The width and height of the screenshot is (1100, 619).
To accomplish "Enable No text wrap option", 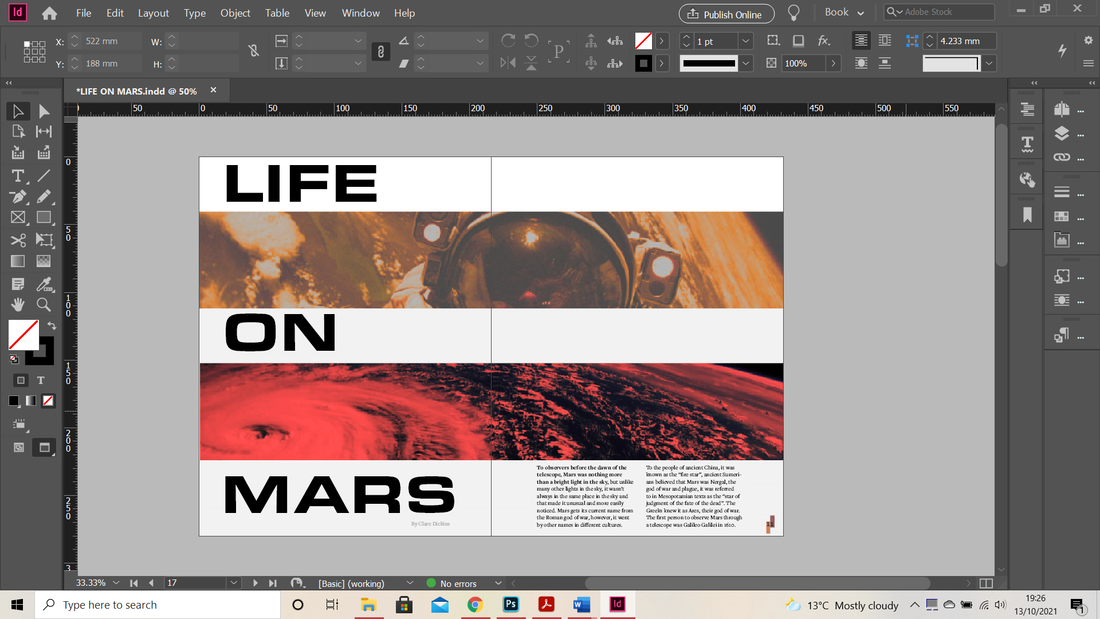I will (861, 41).
